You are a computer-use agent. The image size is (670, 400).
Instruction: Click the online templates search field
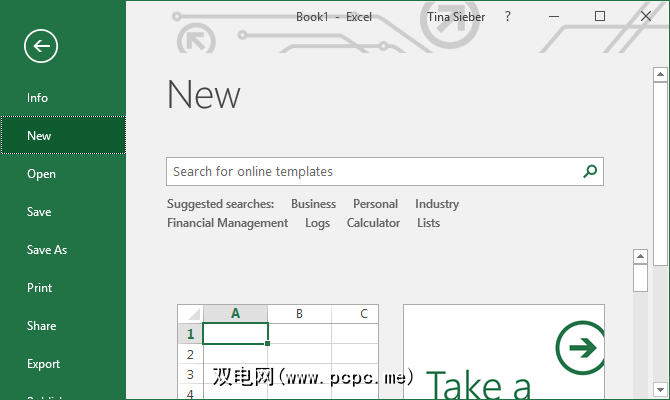pyautogui.click(x=370, y=172)
